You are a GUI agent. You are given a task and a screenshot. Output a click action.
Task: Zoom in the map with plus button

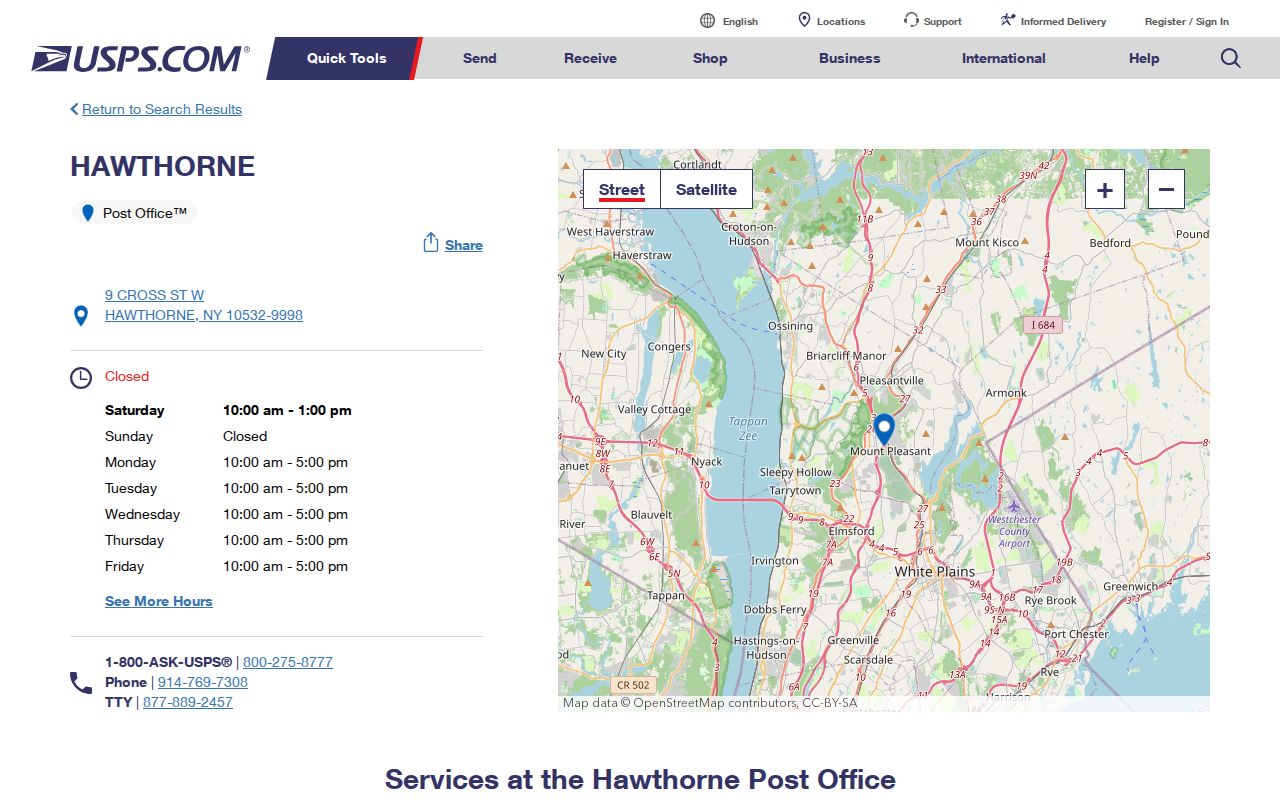point(1105,189)
